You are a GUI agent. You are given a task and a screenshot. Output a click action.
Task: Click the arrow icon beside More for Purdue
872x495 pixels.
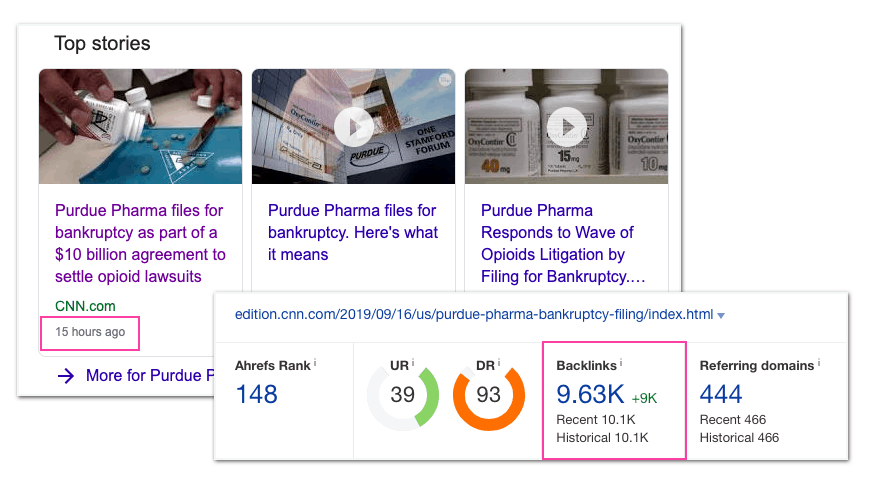click(x=65, y=376)
